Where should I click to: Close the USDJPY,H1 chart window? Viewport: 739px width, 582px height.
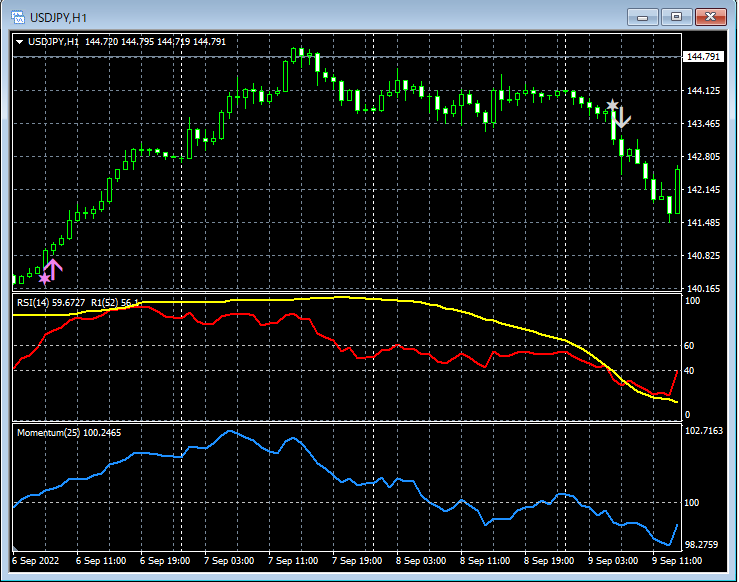[x=711, y=17]
